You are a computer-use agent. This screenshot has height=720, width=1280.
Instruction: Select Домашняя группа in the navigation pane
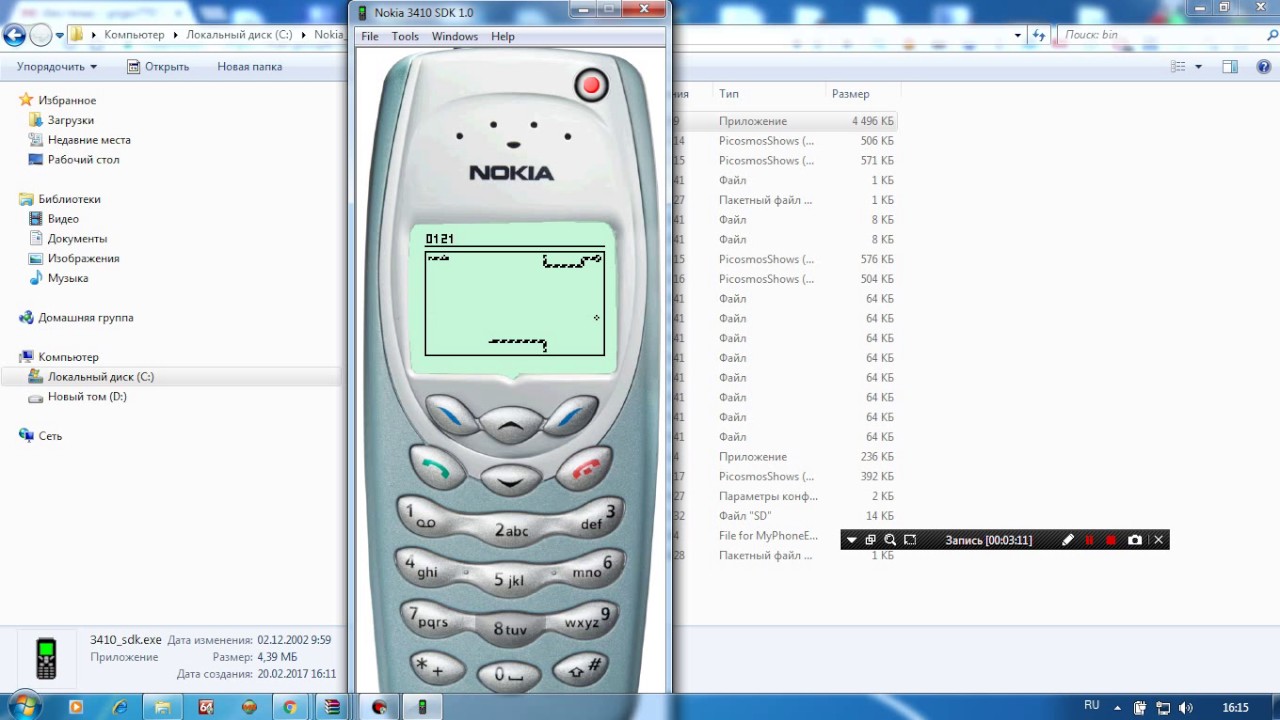coord(85,318)
